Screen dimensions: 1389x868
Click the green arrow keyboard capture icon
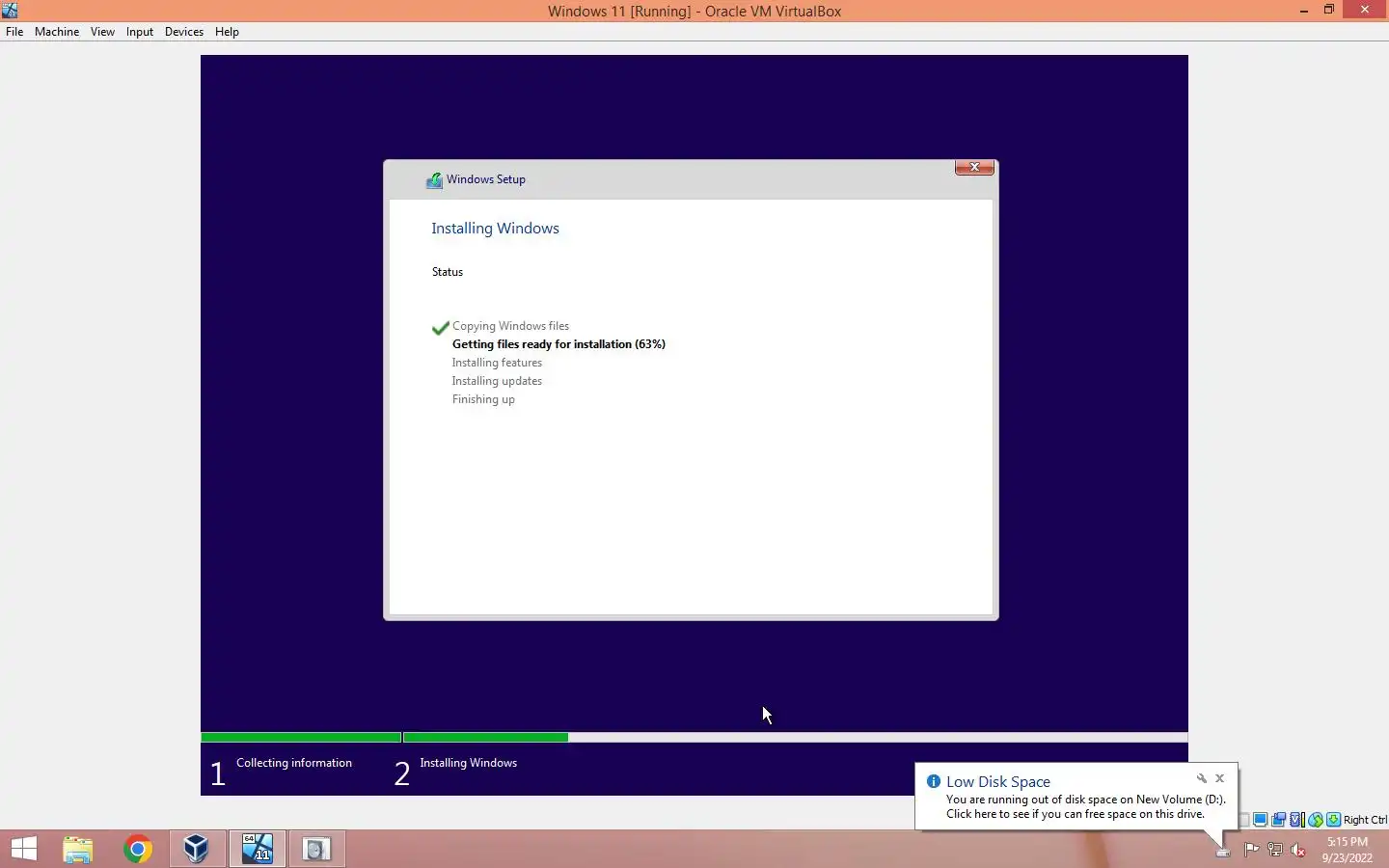pos(1333,820)
